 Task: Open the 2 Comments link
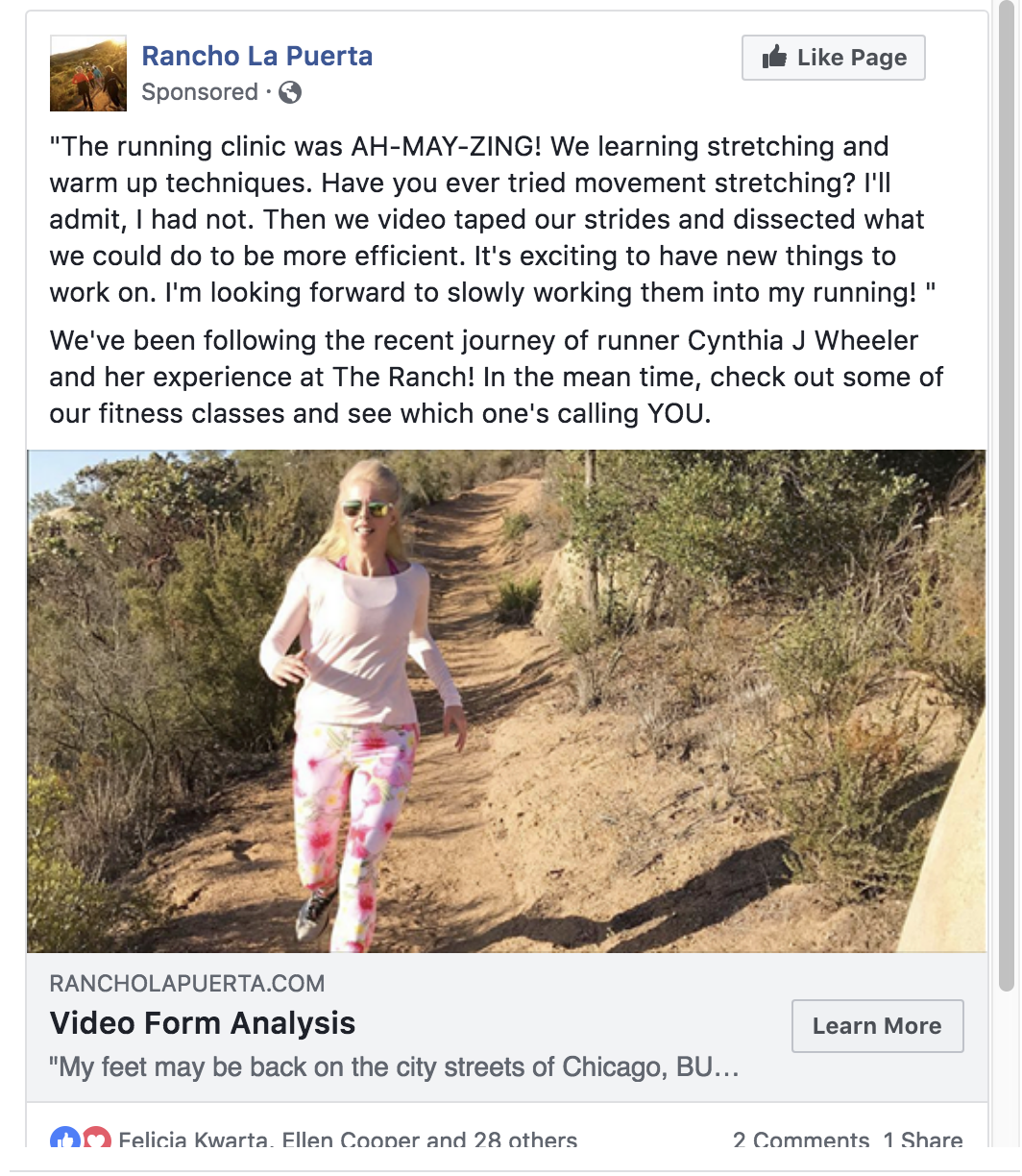801,1140
